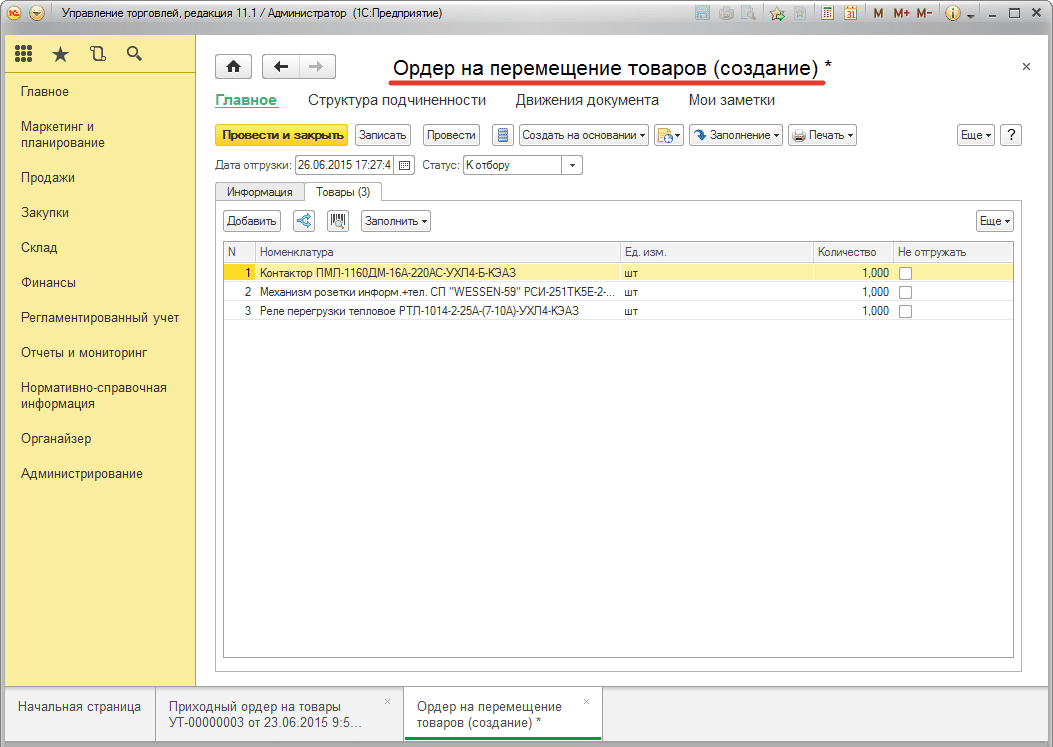Open the document movements report icon

[x=503, y=135]
